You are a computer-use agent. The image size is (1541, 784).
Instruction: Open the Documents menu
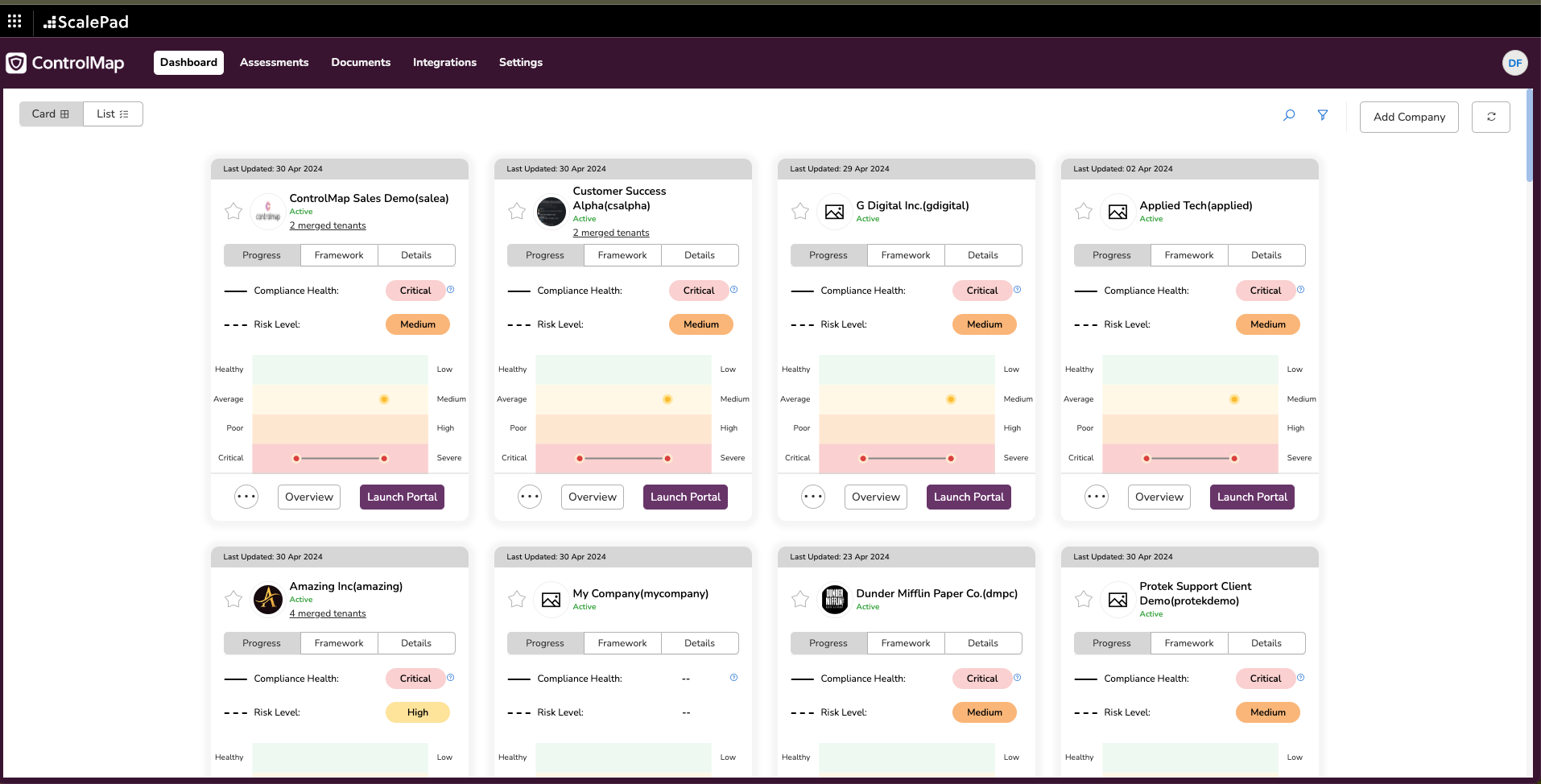[361, 62]
